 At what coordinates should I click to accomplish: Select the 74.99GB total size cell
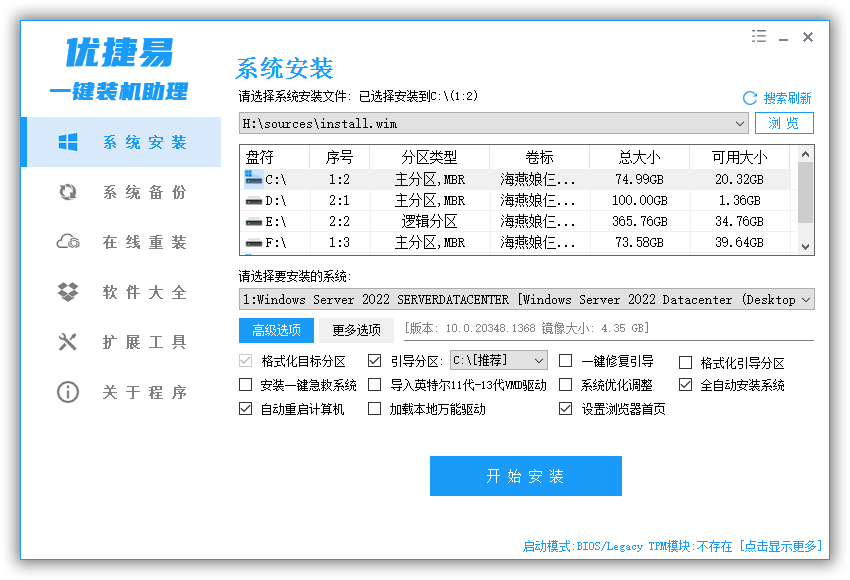click(639, 179)
